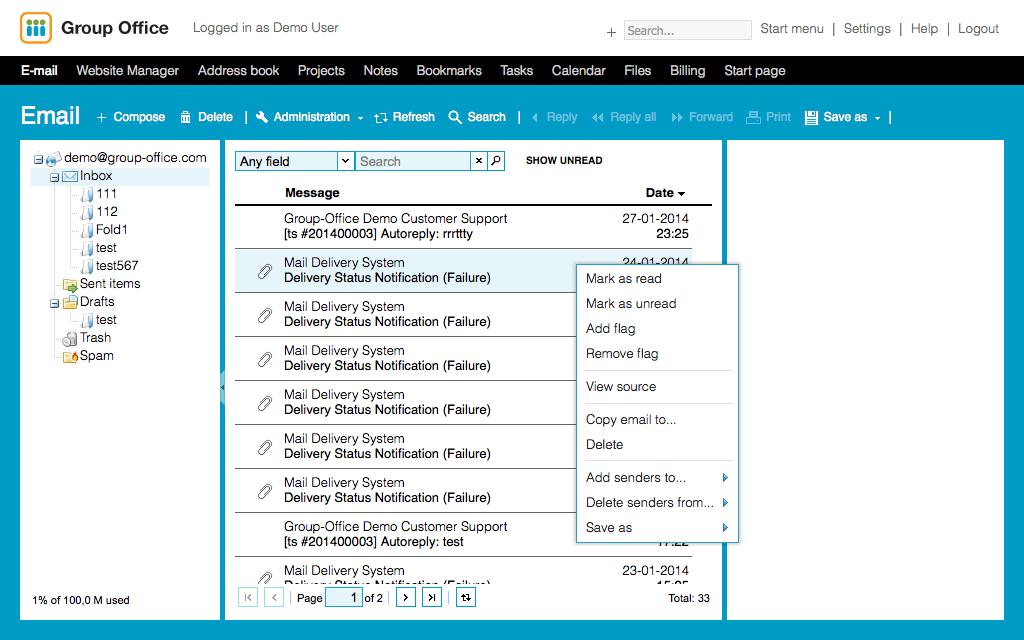Click the Refresh icon in toolbar
This screenshot has height=640, width=1024.
pyautogui.click(x=380, y=117)
